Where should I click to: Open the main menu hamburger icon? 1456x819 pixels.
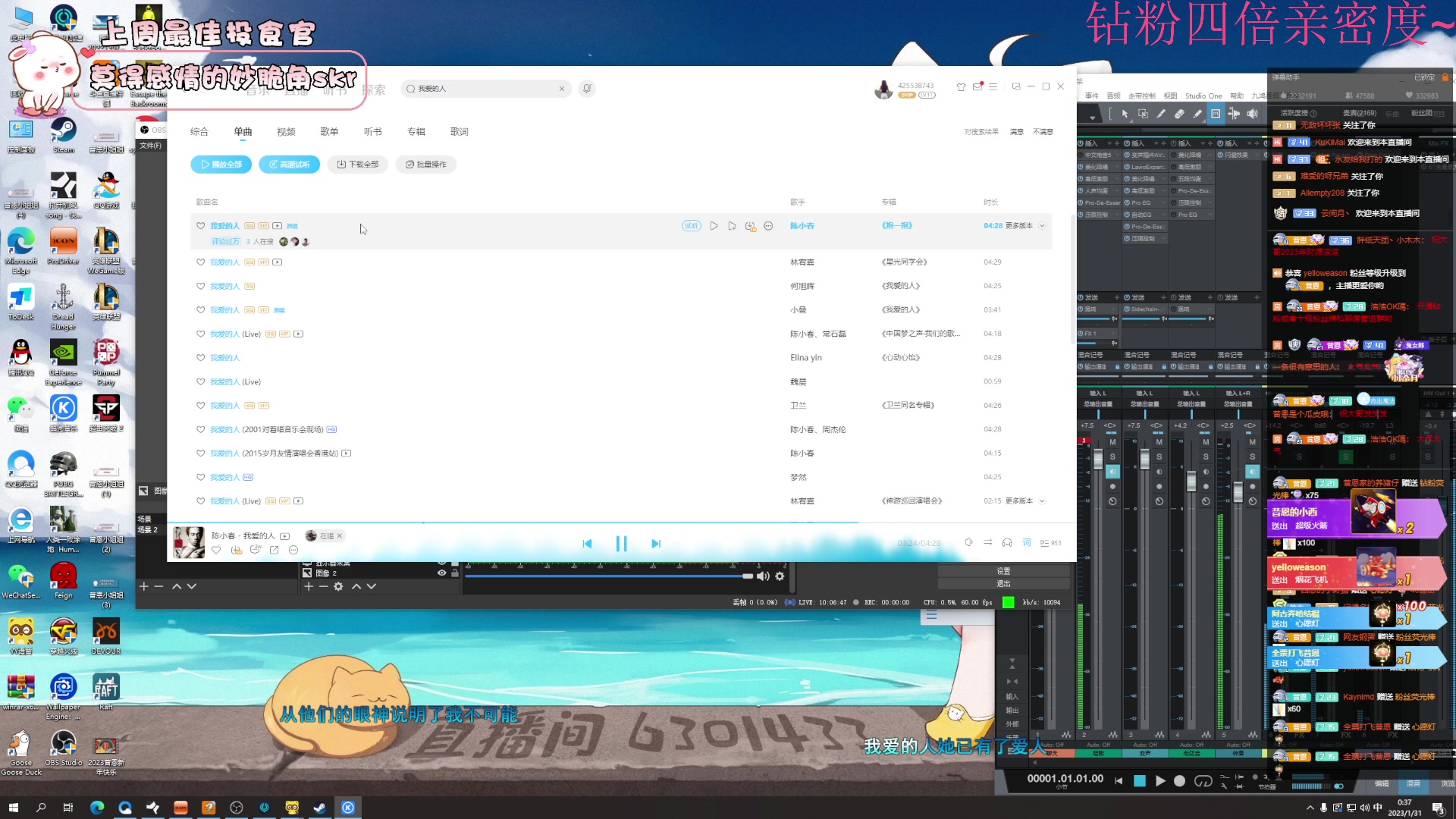(x=993, y=87)
